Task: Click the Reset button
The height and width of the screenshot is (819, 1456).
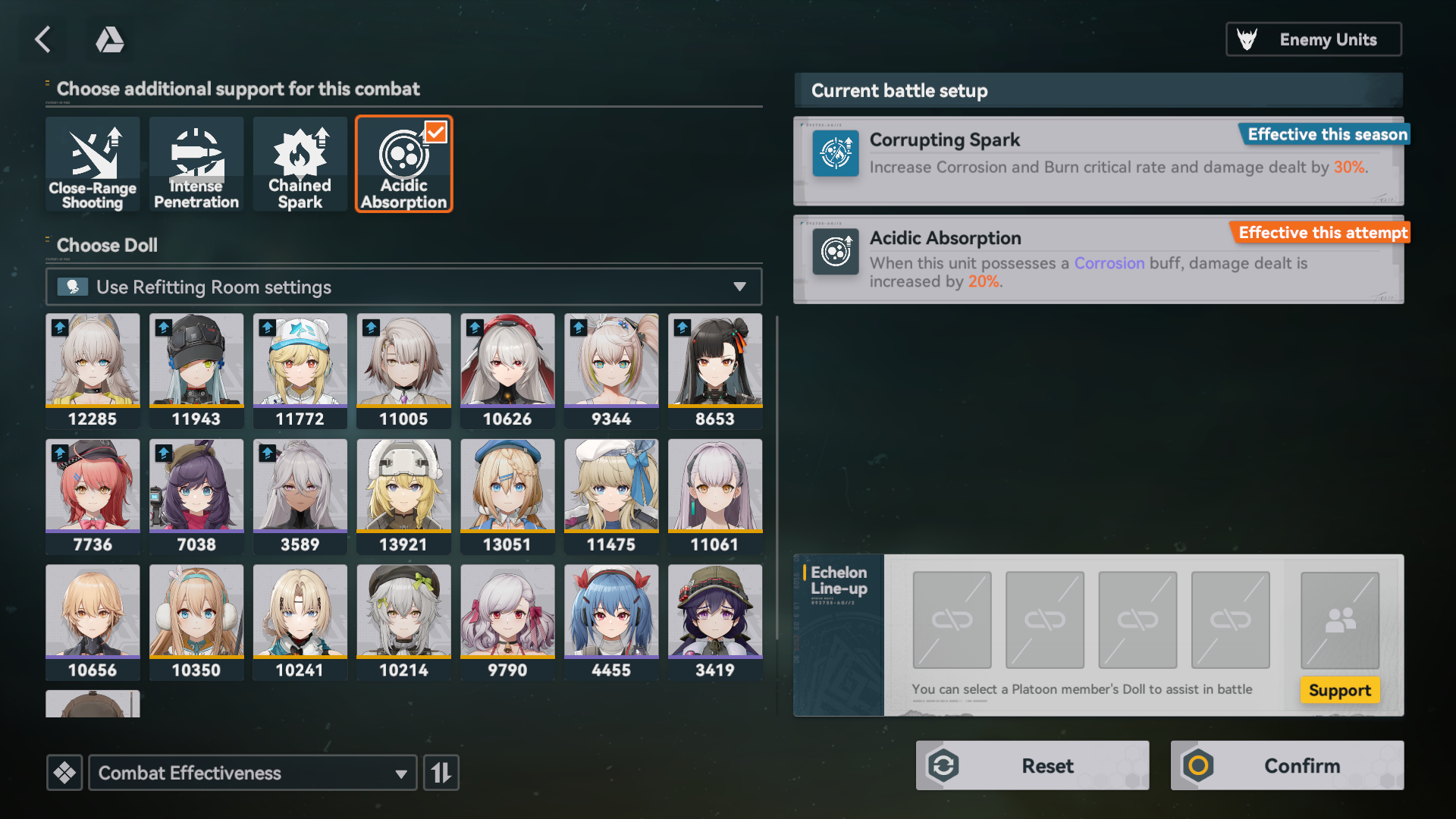Action: pos(1033,766)
